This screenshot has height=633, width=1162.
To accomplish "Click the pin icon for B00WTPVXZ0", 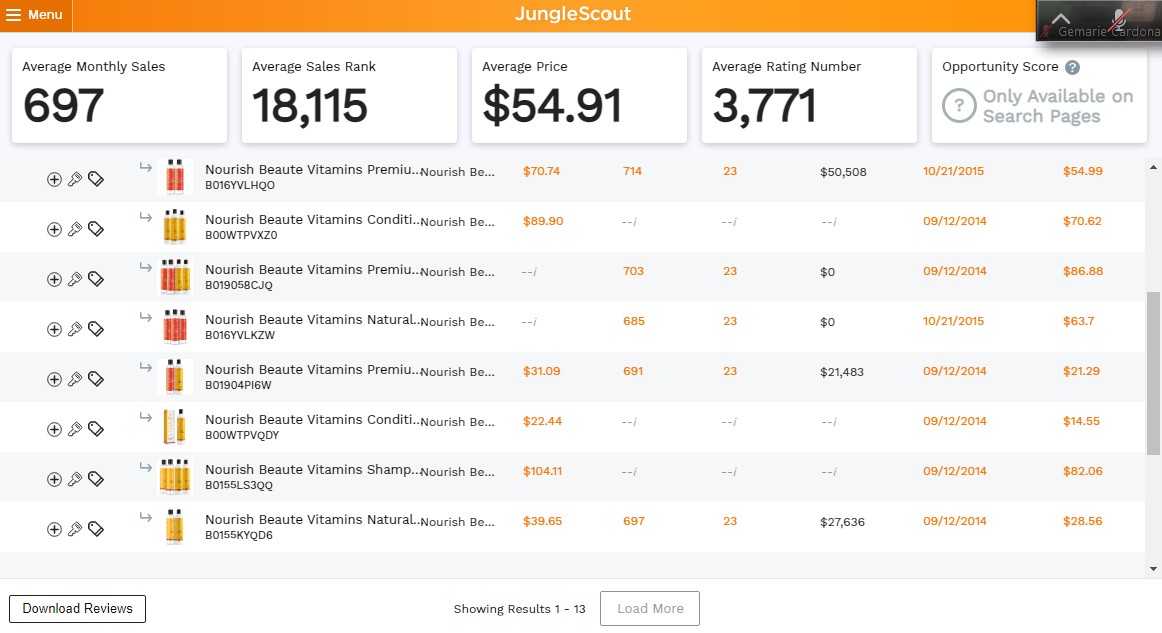I will click(x=75, y=229).
